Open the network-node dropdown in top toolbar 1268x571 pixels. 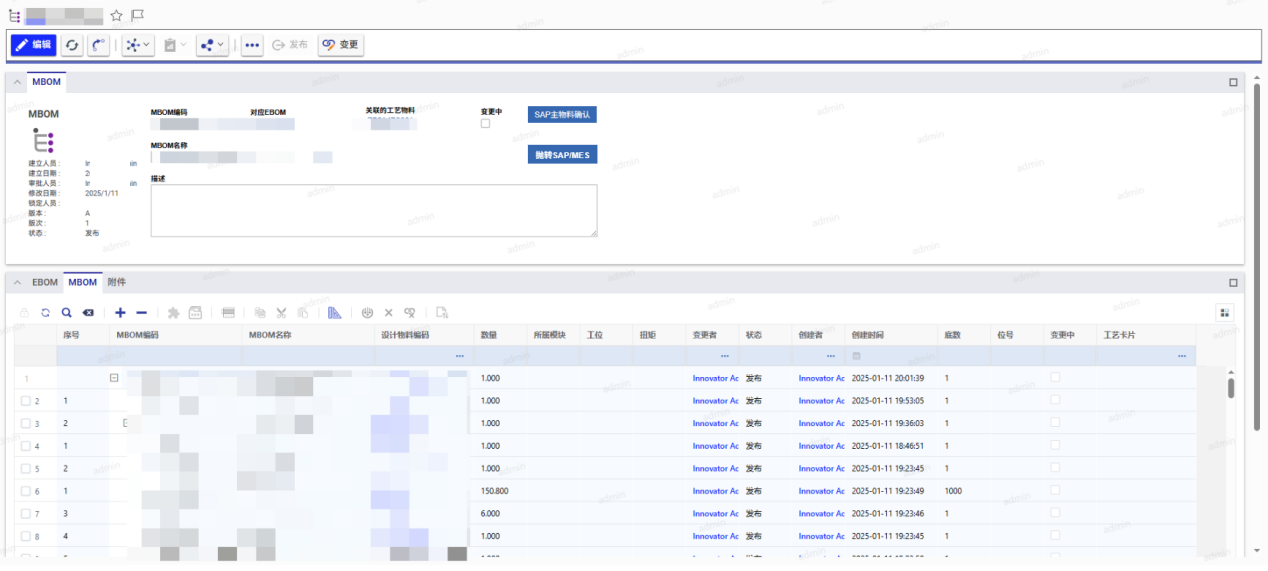138,45
